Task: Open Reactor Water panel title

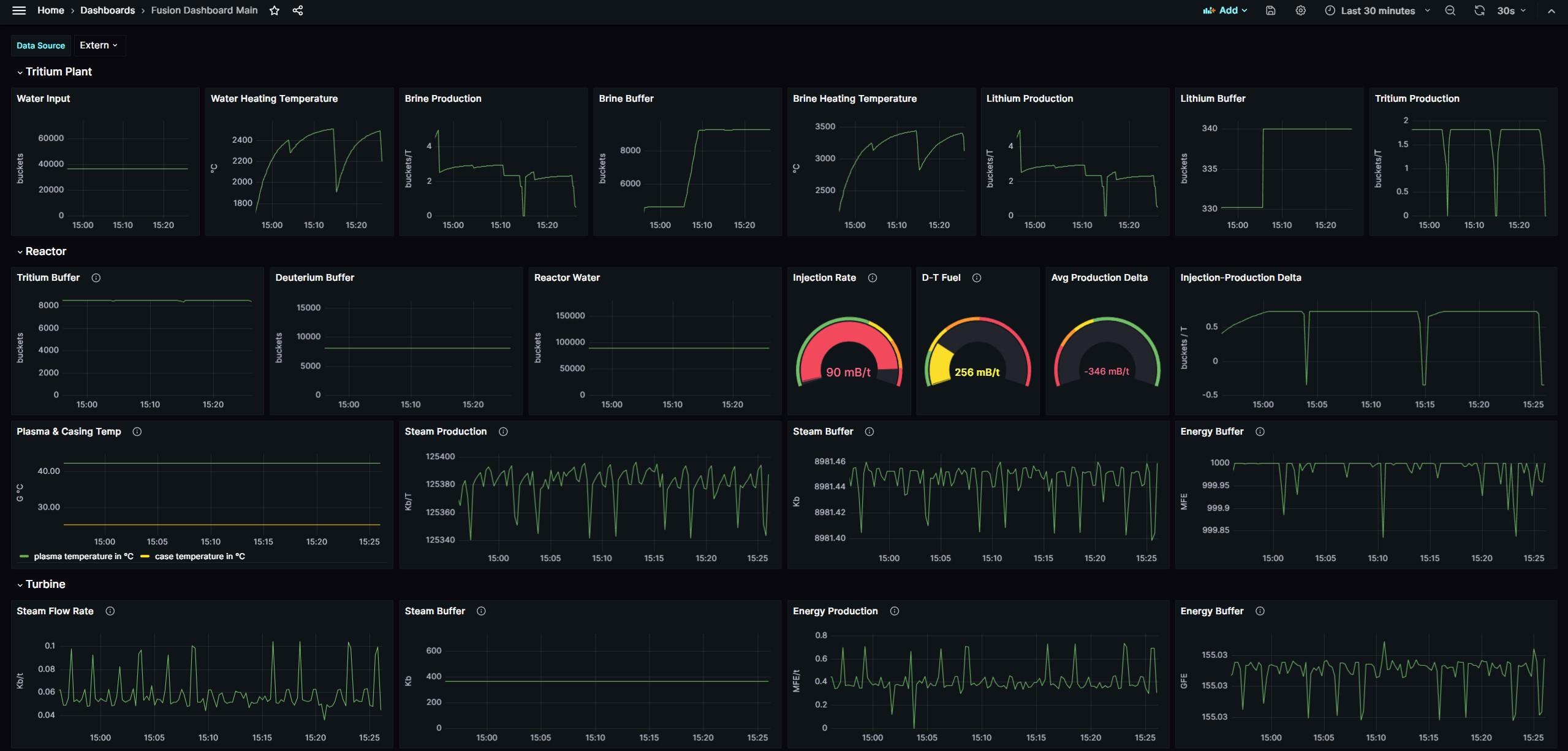Action: pyautogui.click(x=567, y=278)
